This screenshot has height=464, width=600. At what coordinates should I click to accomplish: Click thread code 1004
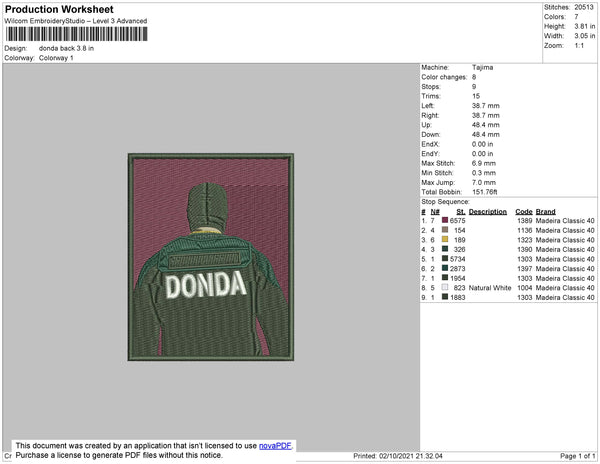coord(525,288)
